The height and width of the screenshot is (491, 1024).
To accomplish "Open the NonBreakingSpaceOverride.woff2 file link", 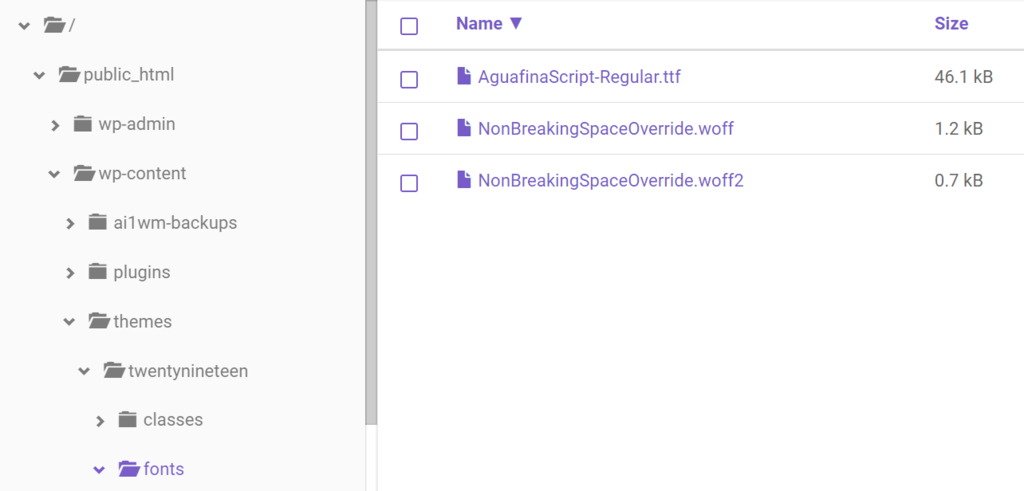I will coord(610,181).
